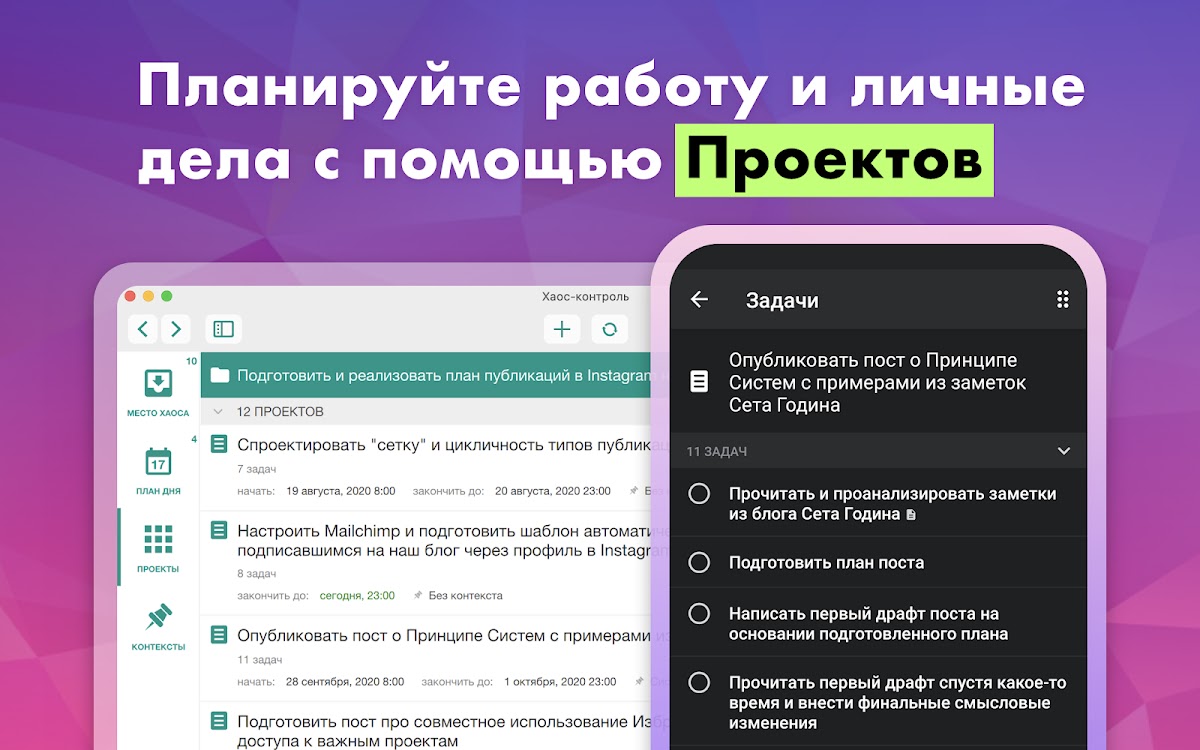Click the note attachment icon beside Сета Година task

pos(910,515)
